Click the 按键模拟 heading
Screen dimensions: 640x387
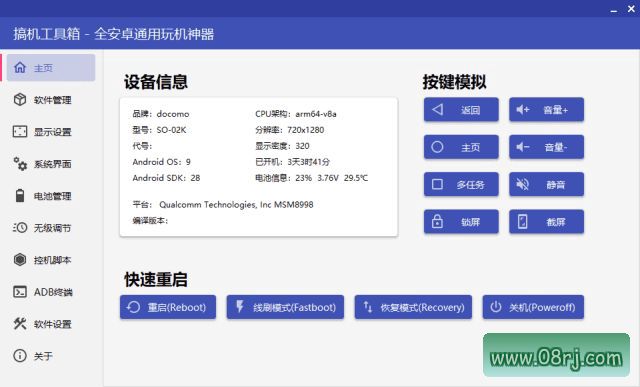[454, 82]
